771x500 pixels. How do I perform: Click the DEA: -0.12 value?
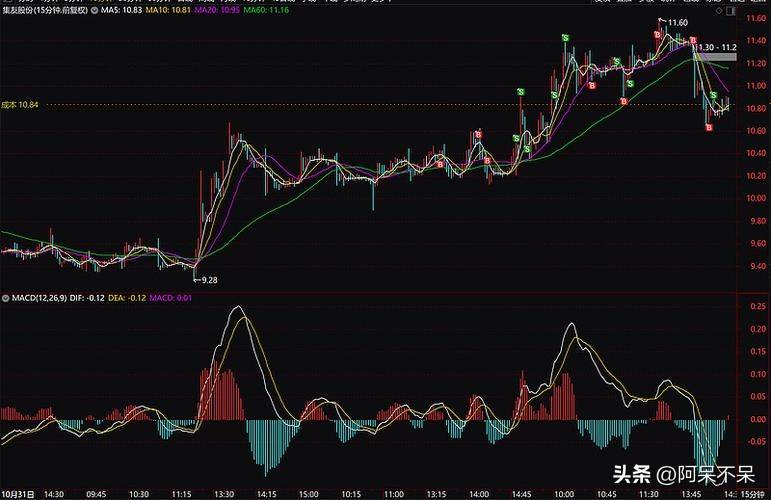[x=127, y=298]
